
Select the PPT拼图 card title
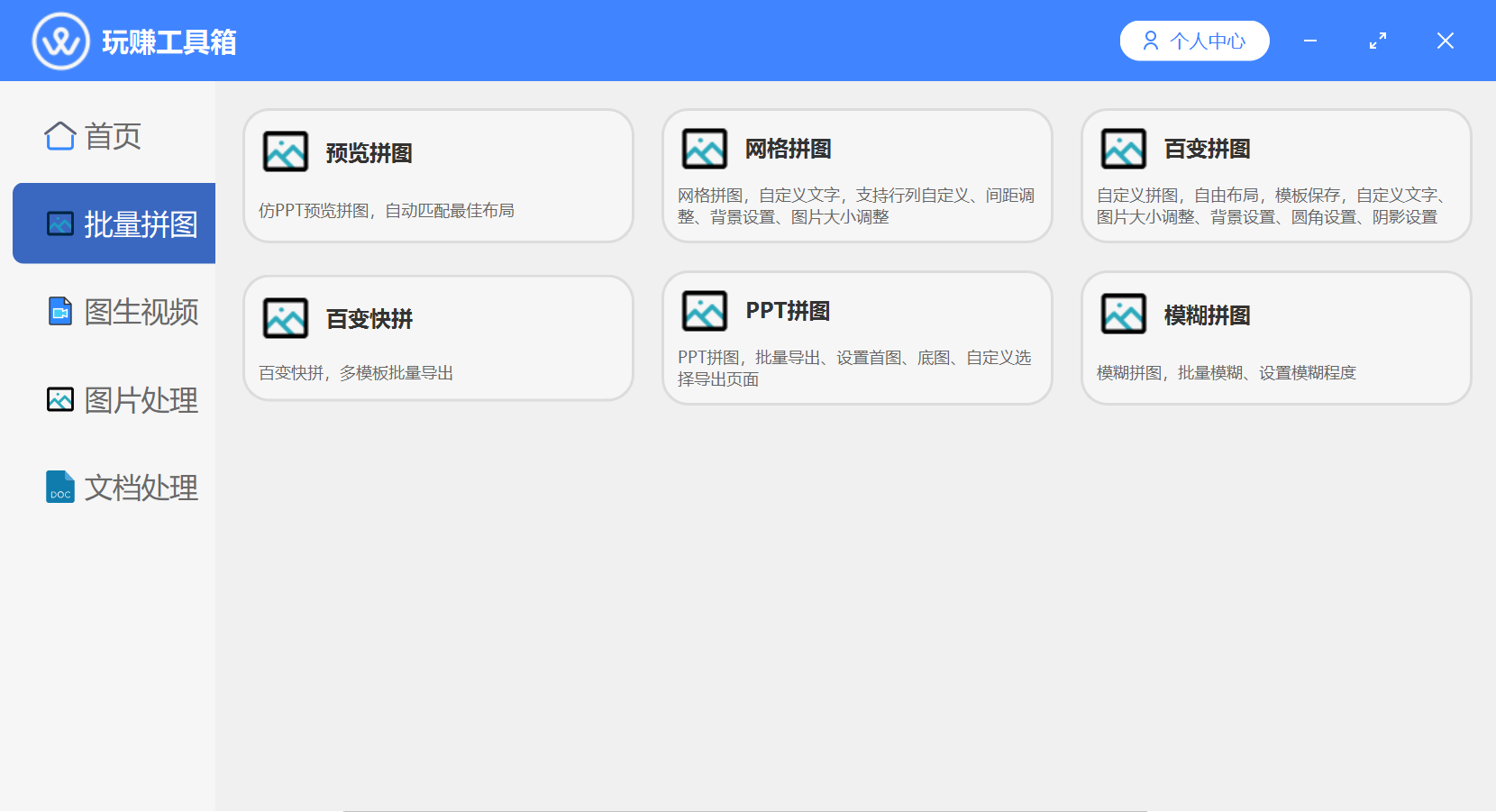[x=788, y=311]
